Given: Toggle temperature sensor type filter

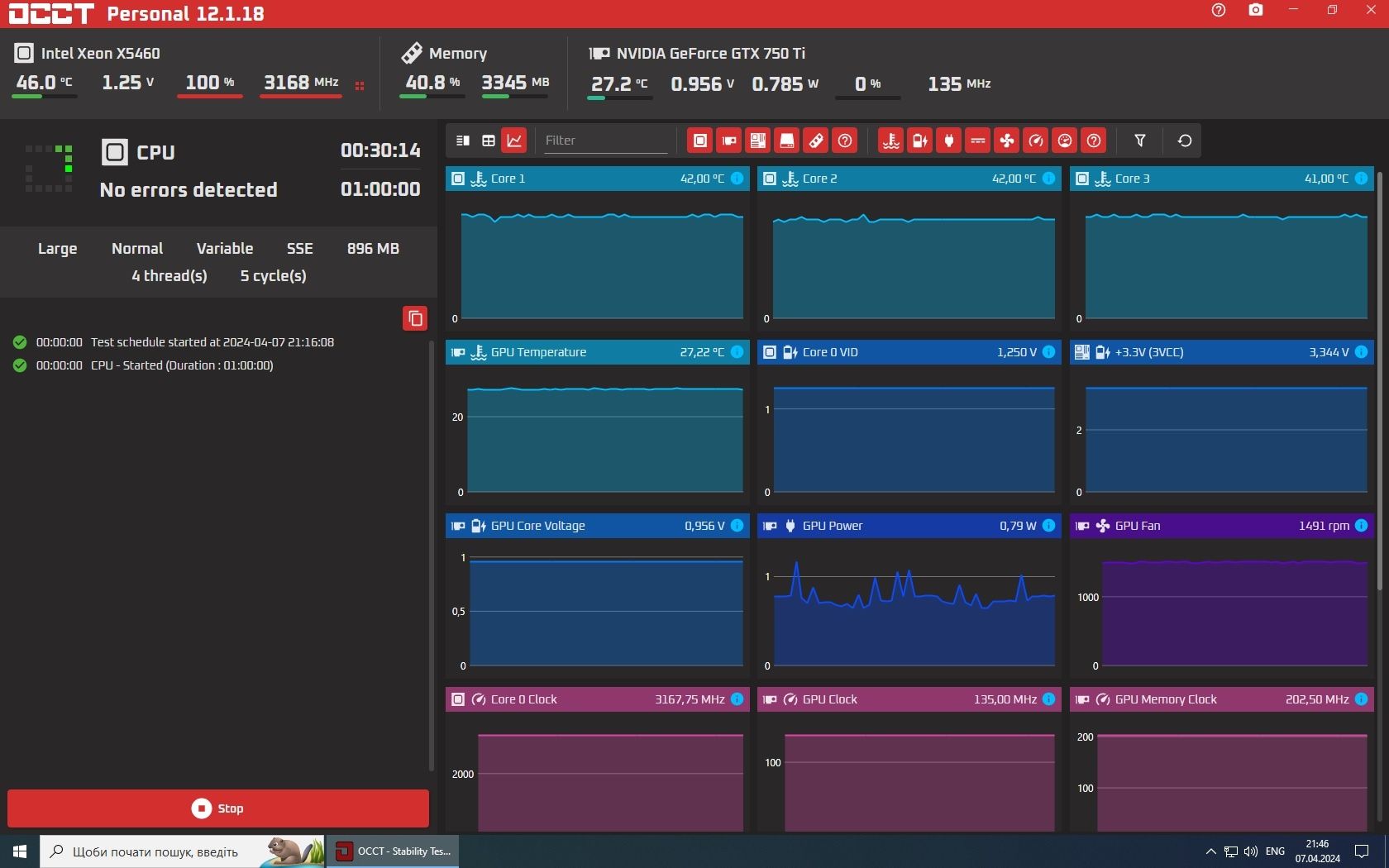Looking at the screenshot, I should [891, 141].
